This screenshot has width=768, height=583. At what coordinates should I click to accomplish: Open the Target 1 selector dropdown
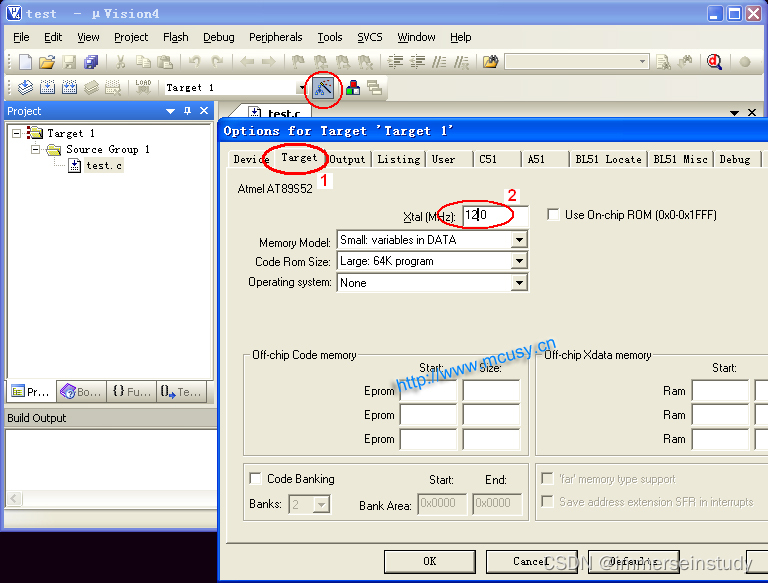301,88
